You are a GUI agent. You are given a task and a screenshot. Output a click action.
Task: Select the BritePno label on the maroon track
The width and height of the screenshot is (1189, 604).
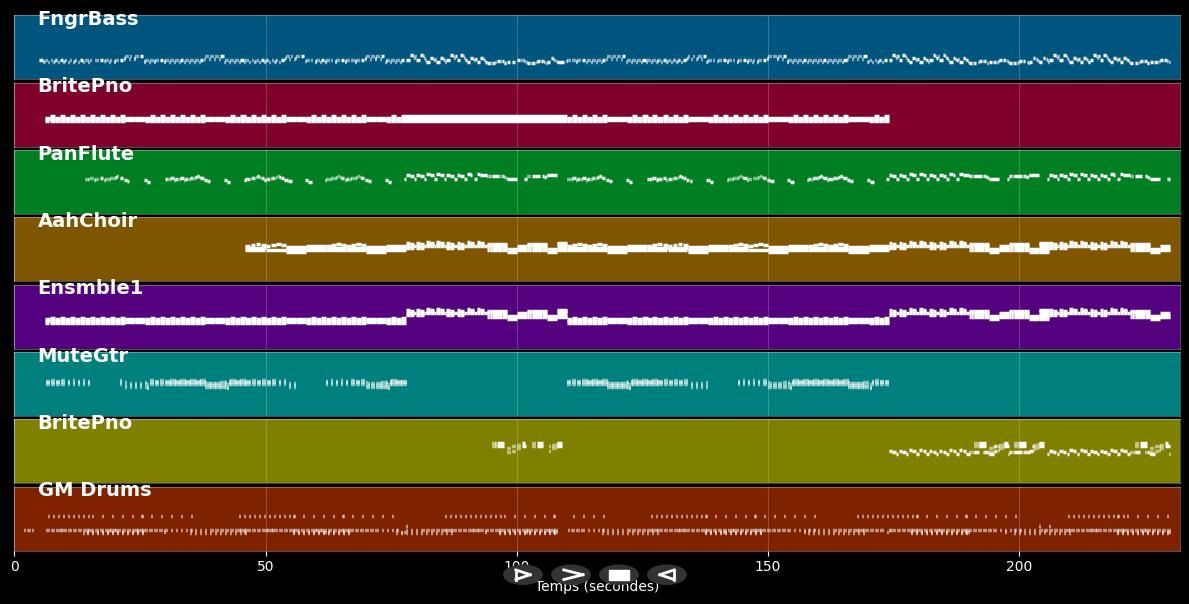(x=85, y=86)
